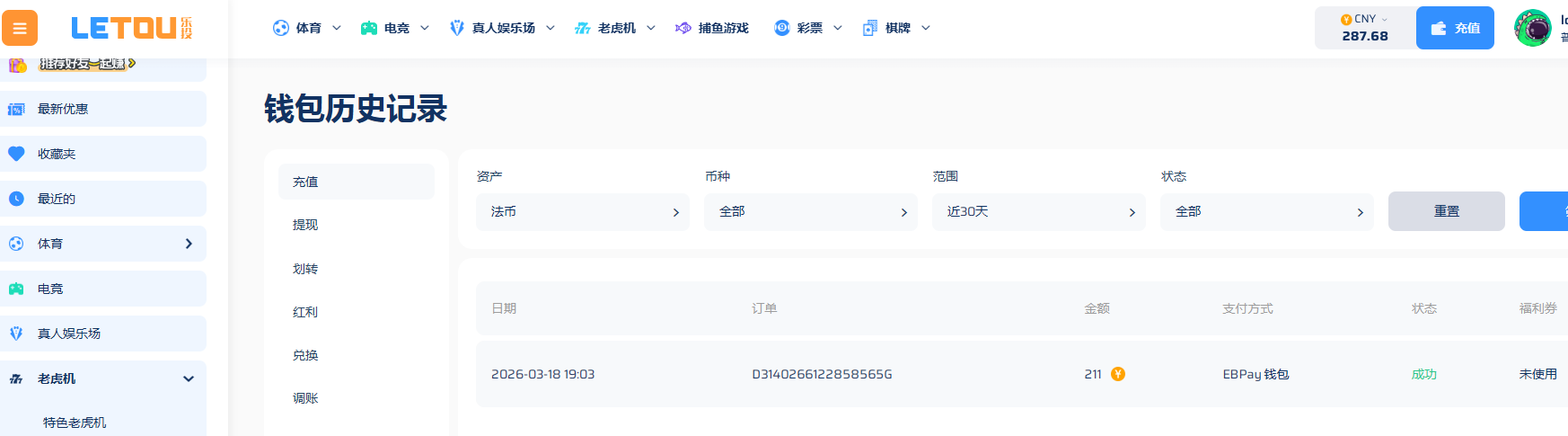
Task: Click the gift icon on the referral banner
Action: tap(17, 64)
